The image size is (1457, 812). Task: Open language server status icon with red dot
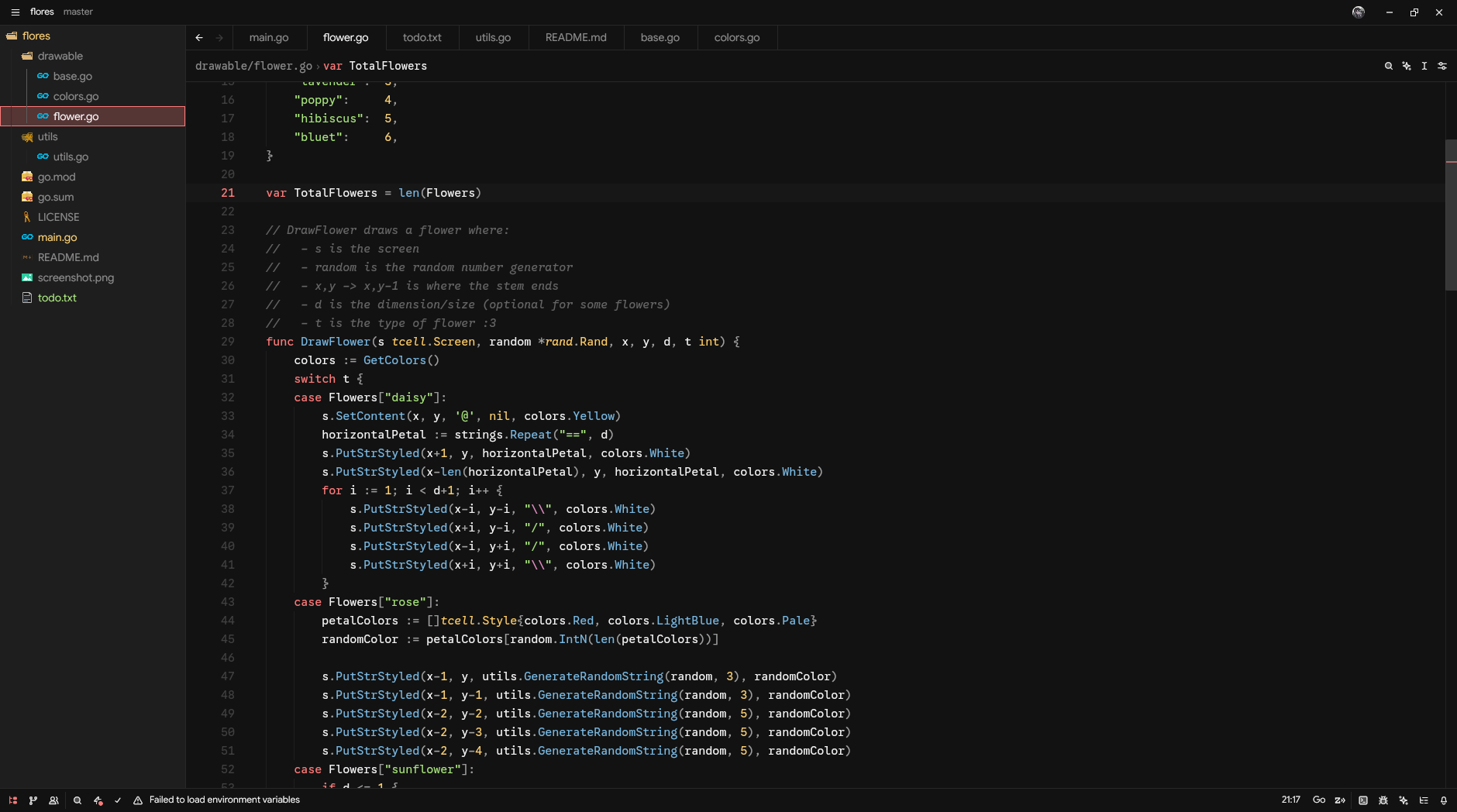pyautogui.click(x=98, y=800)
